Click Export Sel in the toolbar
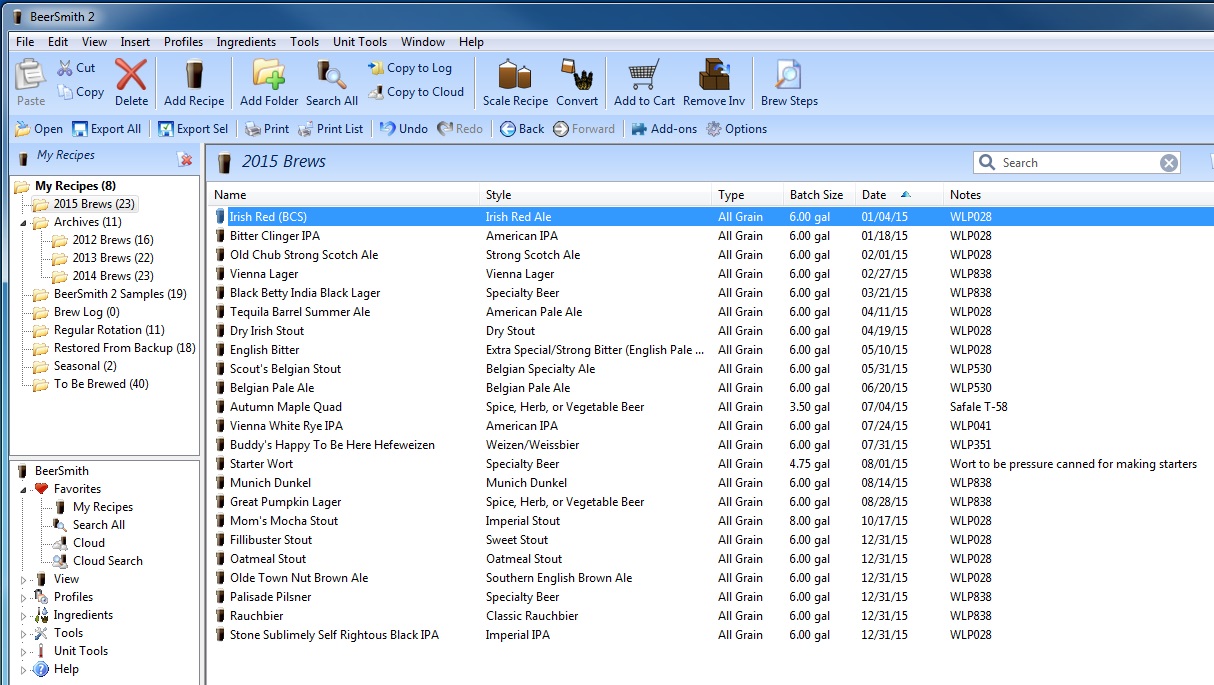The width and height of the screenshot is (1214, 685). pyautogui.click(x=193, y=129)
